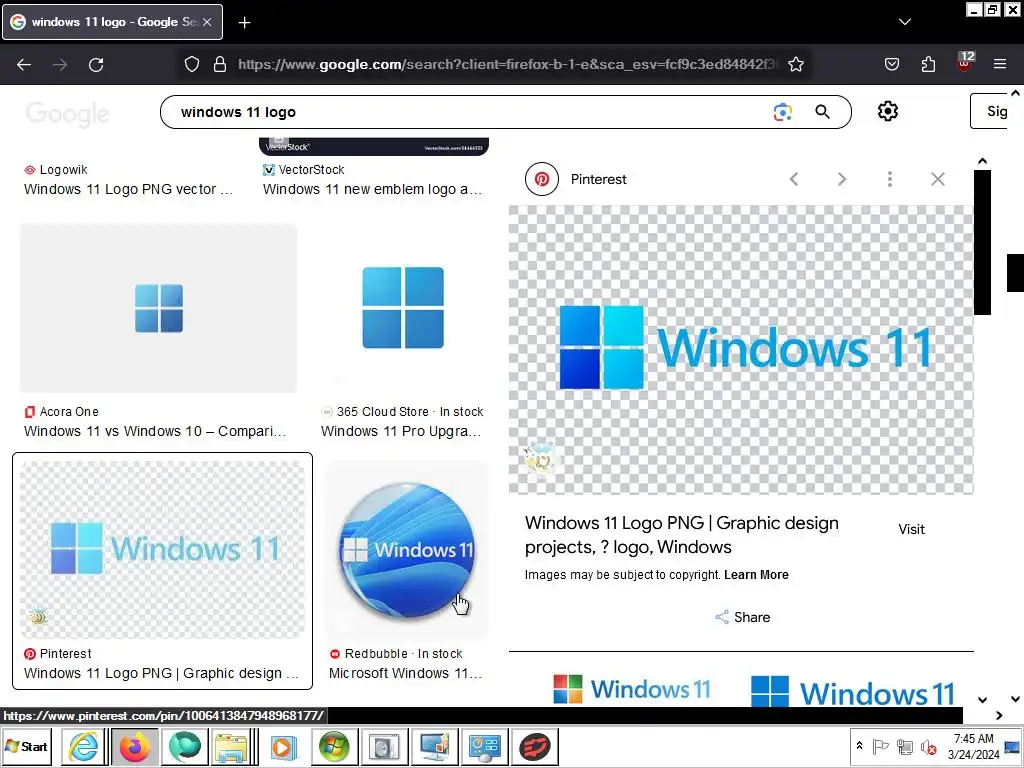Open the clock showing 7:45 AM
1024x768 pixels.
(973, 746)
